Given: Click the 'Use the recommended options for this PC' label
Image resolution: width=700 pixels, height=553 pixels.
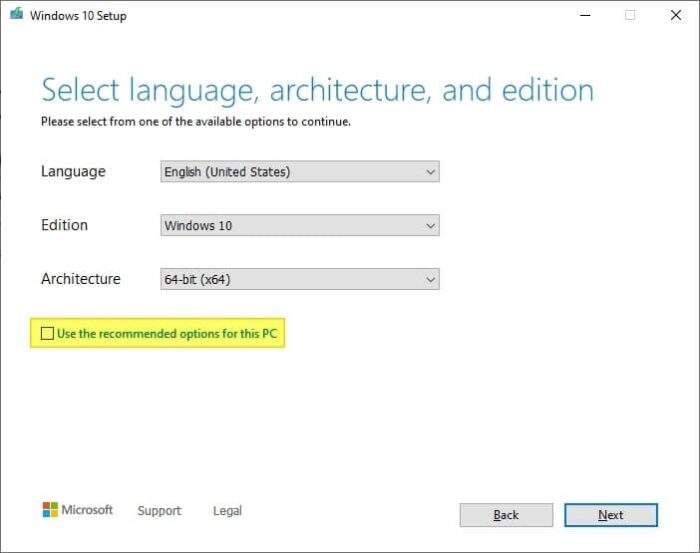Looking at the screenshot, I should [x=167, y=333].
